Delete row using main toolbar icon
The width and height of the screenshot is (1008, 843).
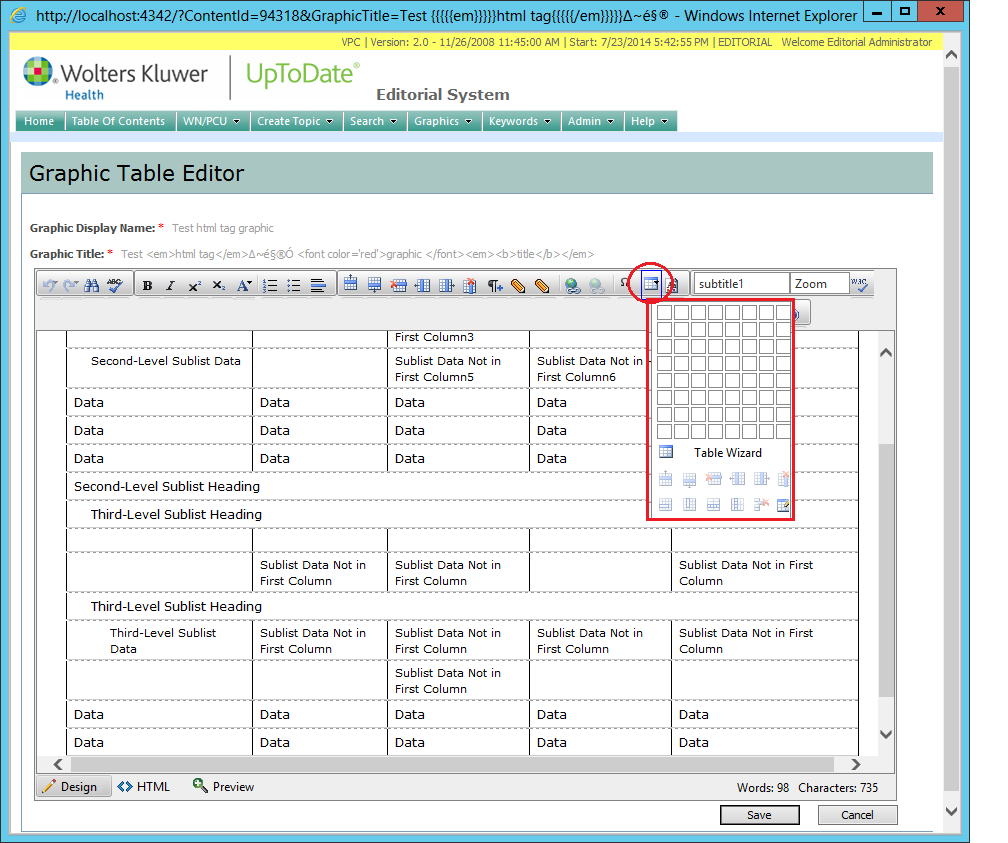[x=398, y=285]
